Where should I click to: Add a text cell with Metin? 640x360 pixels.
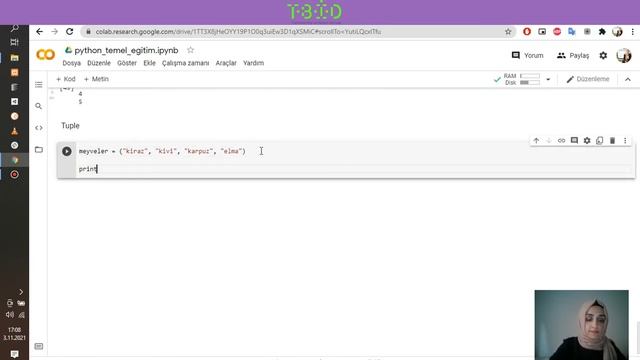click(x=96, y=79)
